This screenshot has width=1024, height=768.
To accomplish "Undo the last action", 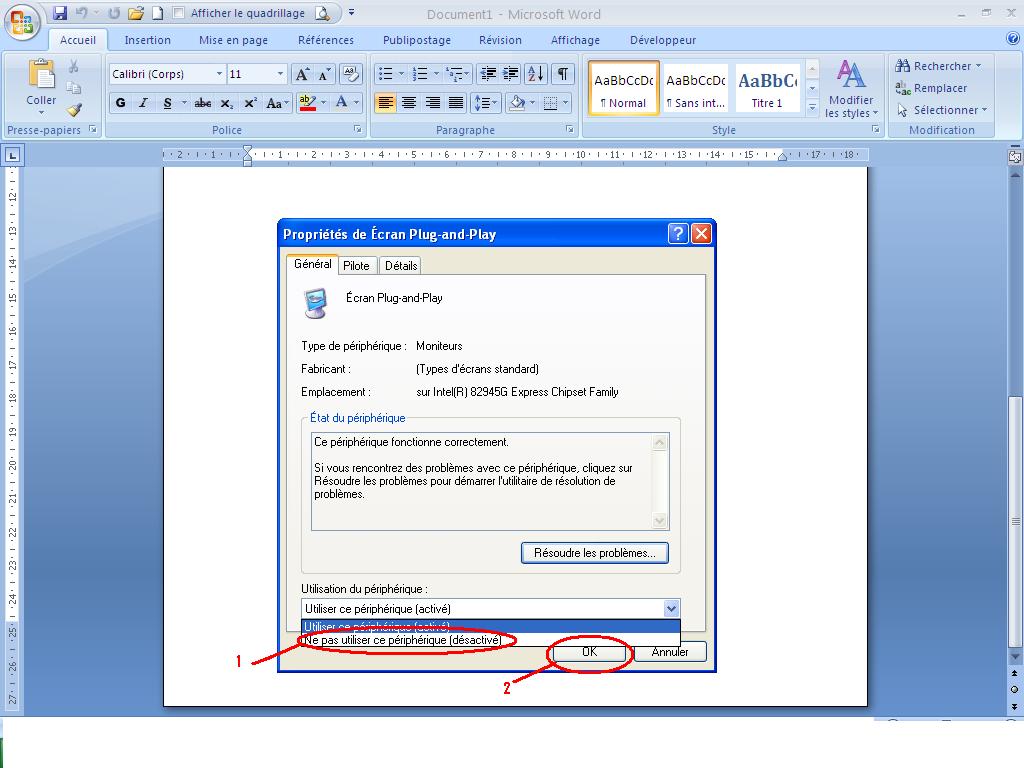I will (x=82, y=13).
